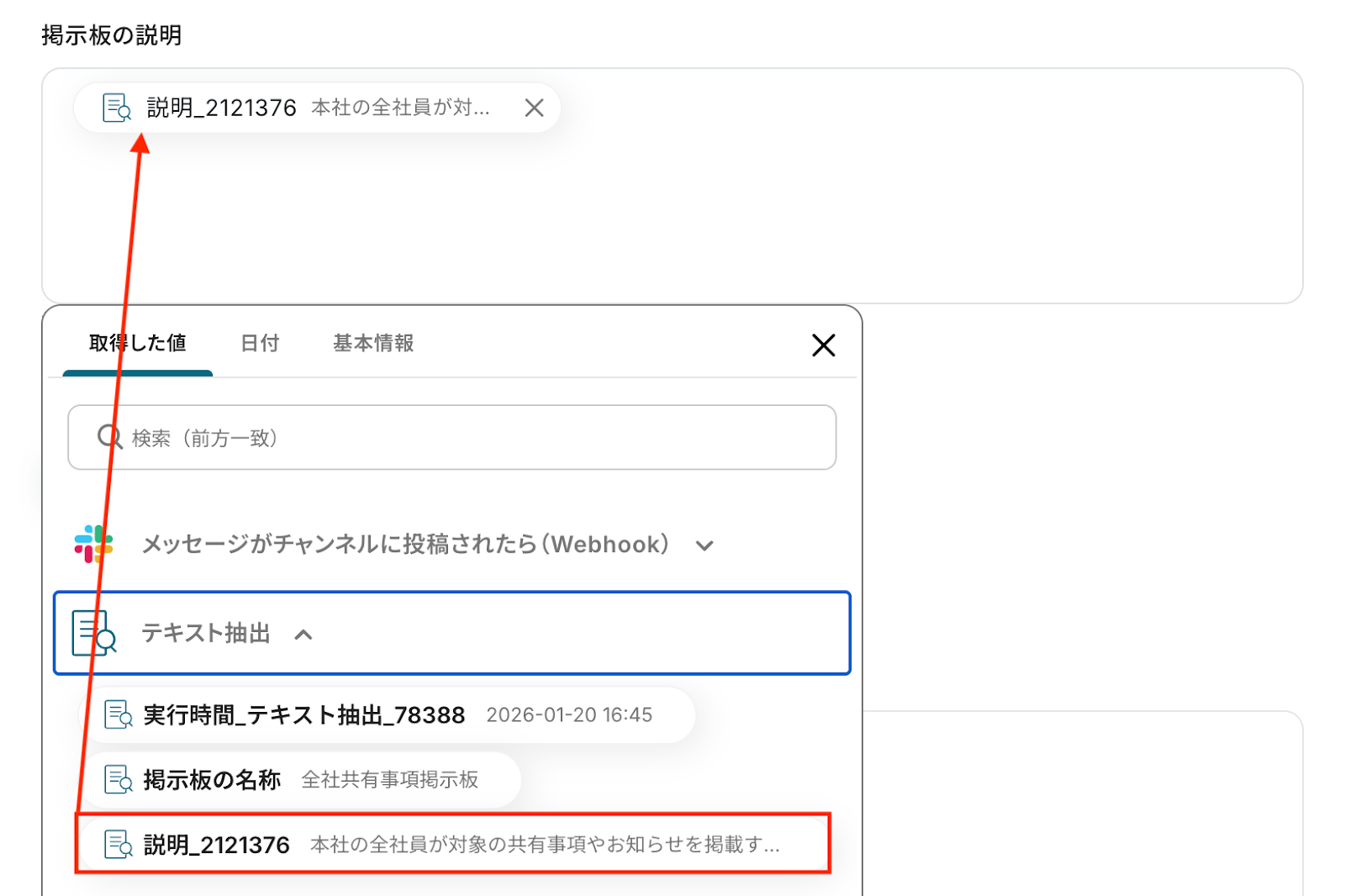Image resolution: width=1345 pixels, height=896 pixels.
Task: Click the テキスト抽出 document icon
Action: 93,633
